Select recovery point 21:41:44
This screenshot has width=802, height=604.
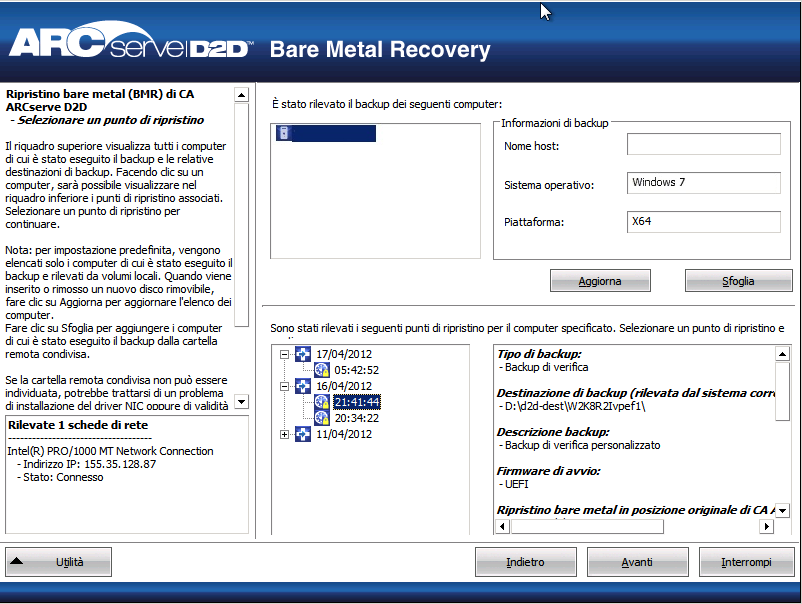tap(357, 402)
